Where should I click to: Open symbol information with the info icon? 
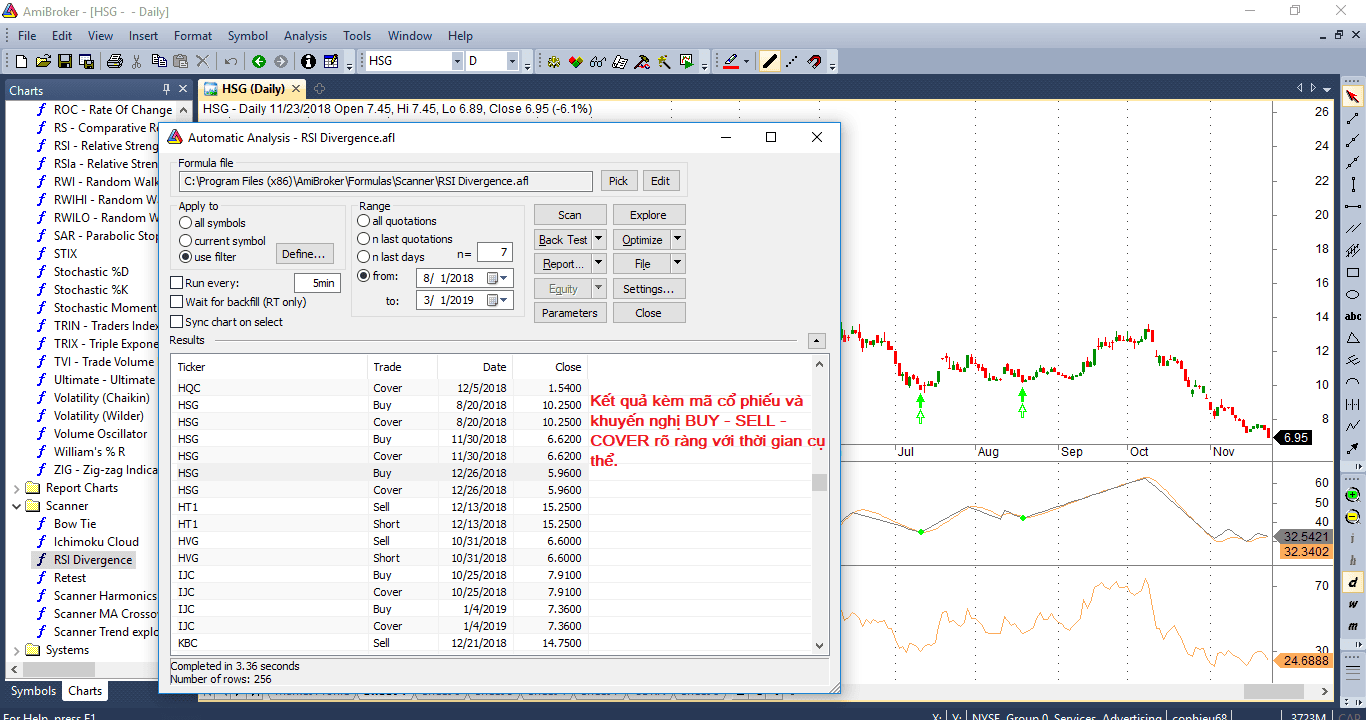[308, 62]
